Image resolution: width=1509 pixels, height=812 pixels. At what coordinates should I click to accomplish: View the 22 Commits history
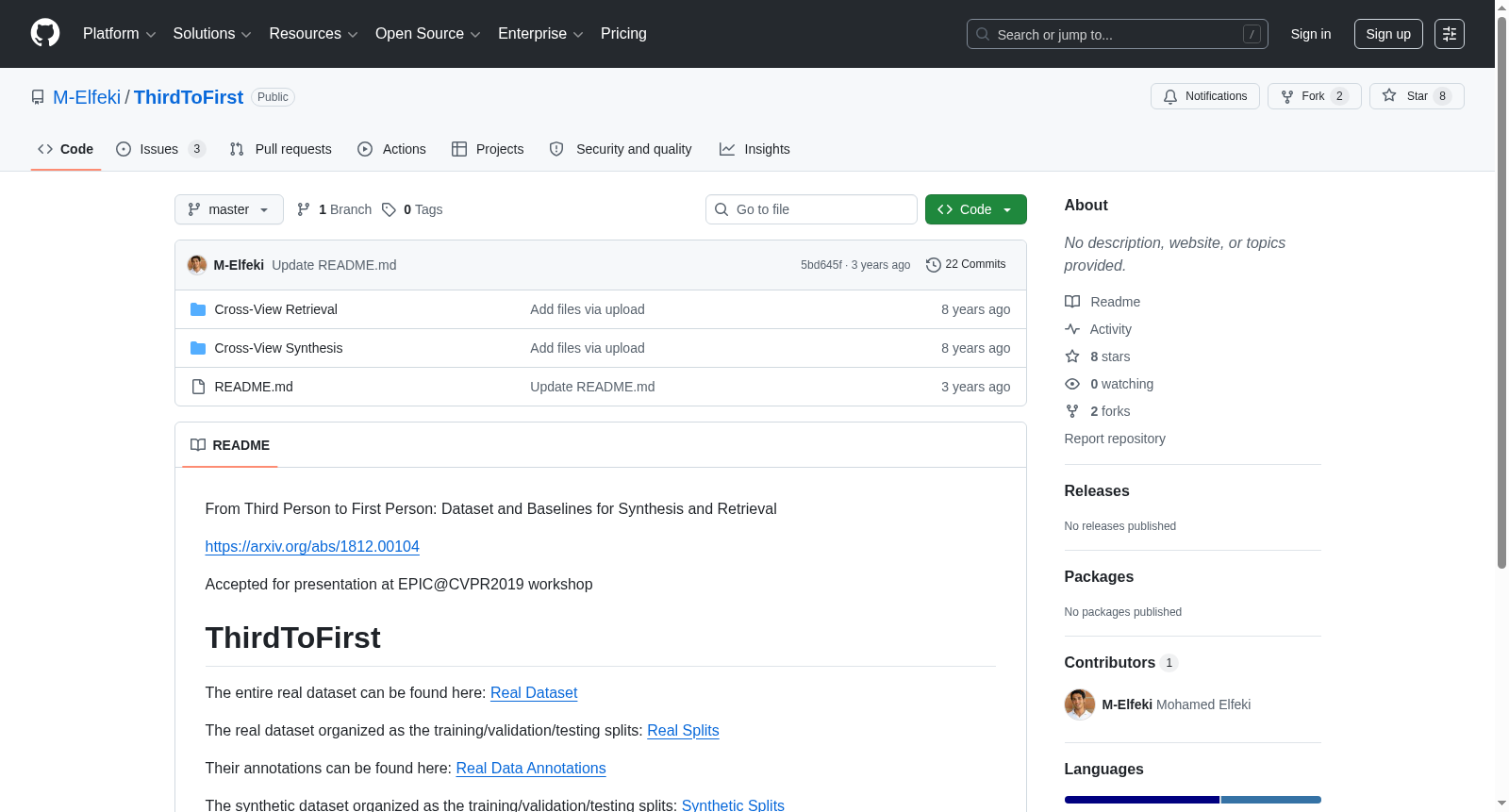pos(966,265)
